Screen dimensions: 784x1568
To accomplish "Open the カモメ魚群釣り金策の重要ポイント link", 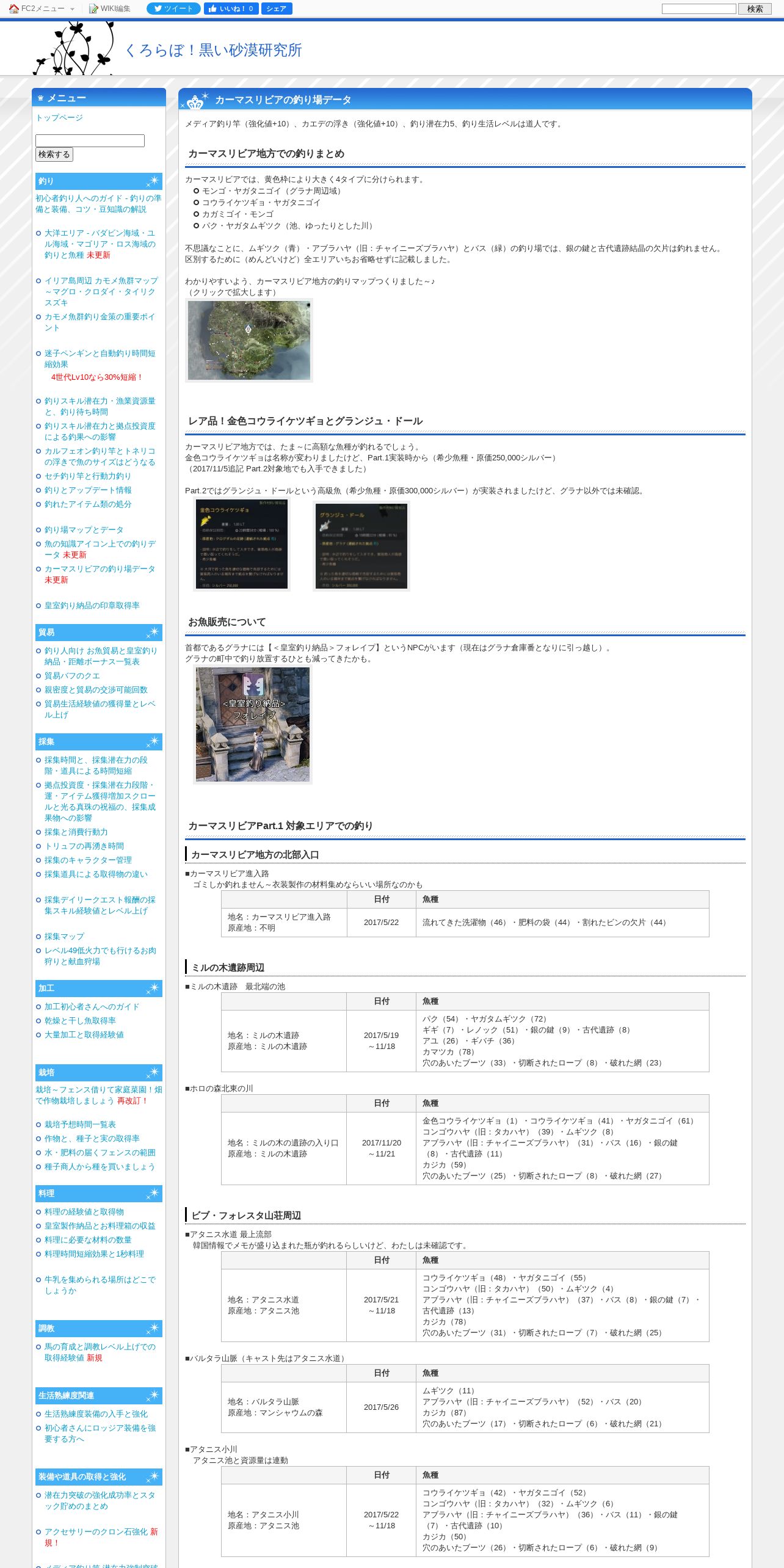I will click(100, 322).
